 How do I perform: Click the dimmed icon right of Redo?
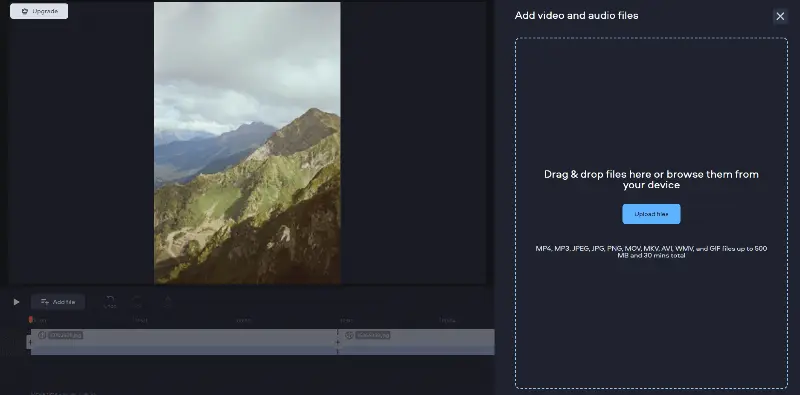point(168,302)
